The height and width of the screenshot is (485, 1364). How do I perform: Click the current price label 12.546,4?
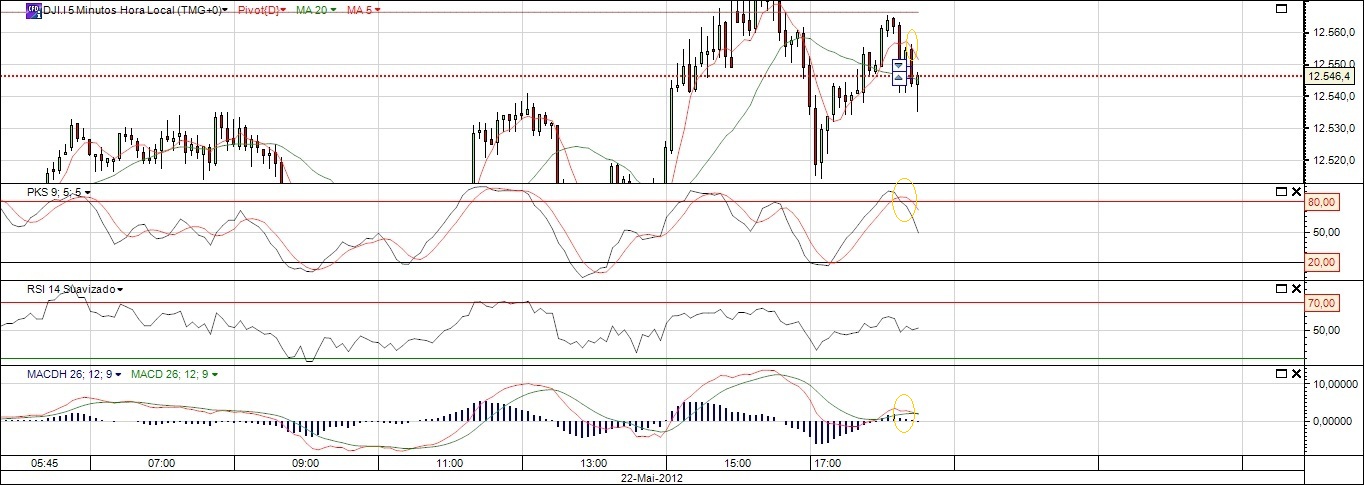[x=1330, y=75]
